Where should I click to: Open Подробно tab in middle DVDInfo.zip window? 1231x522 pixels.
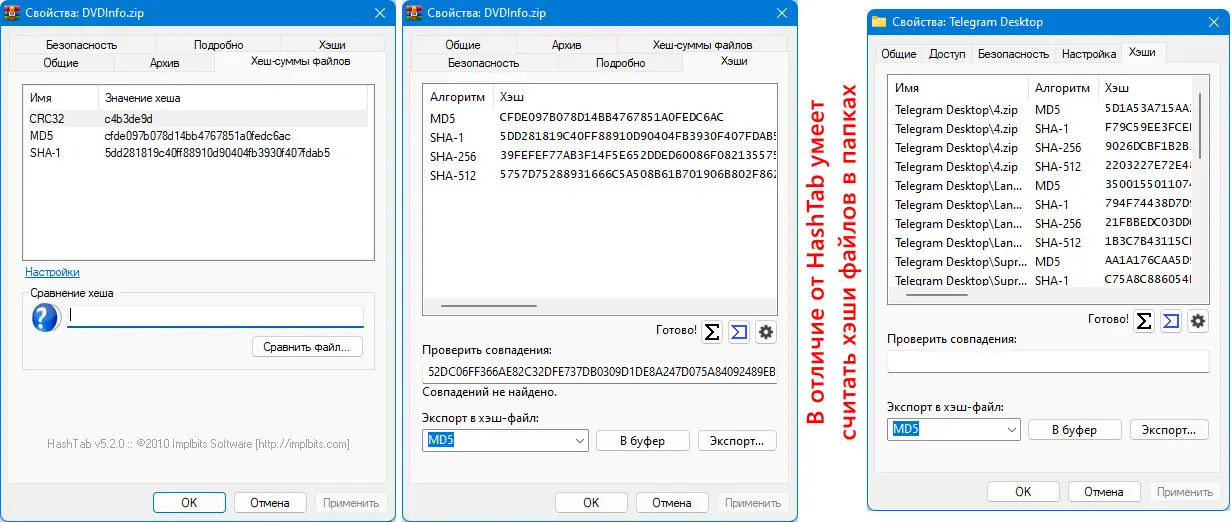(x=620, y=62)
